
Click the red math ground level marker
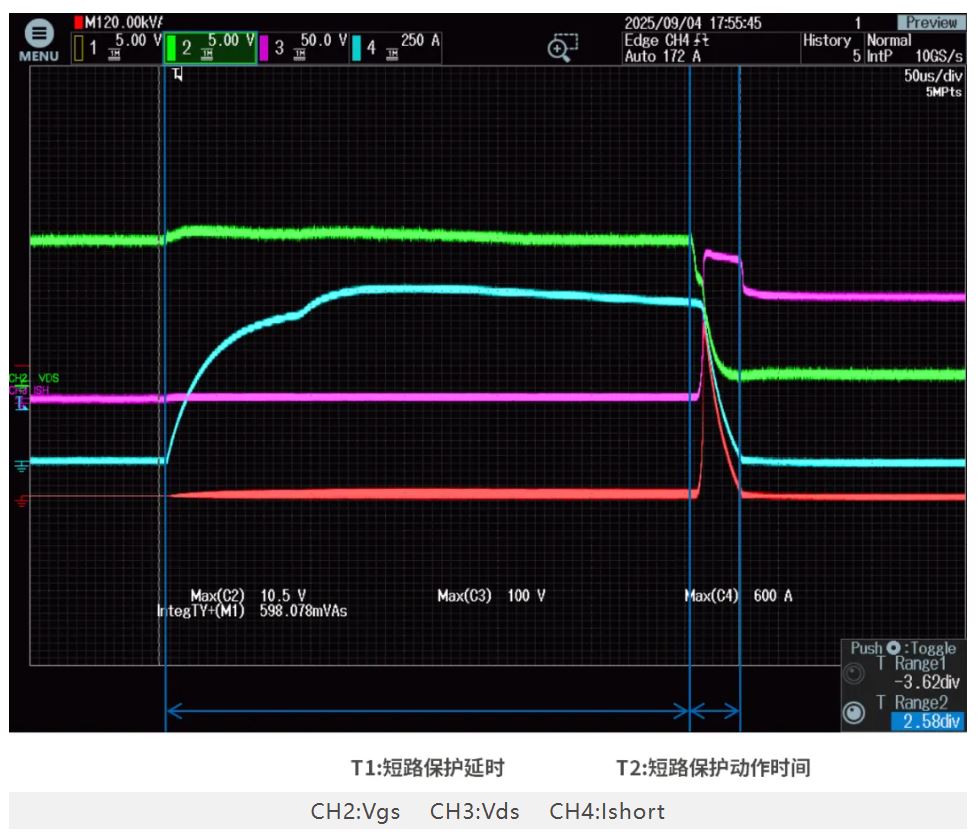point(21,499)
